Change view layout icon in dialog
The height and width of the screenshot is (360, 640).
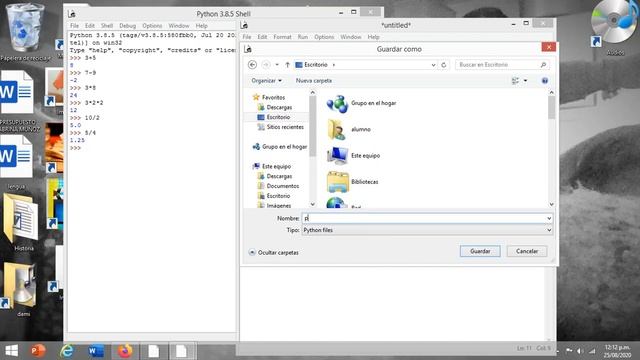[x=516, y=81]
